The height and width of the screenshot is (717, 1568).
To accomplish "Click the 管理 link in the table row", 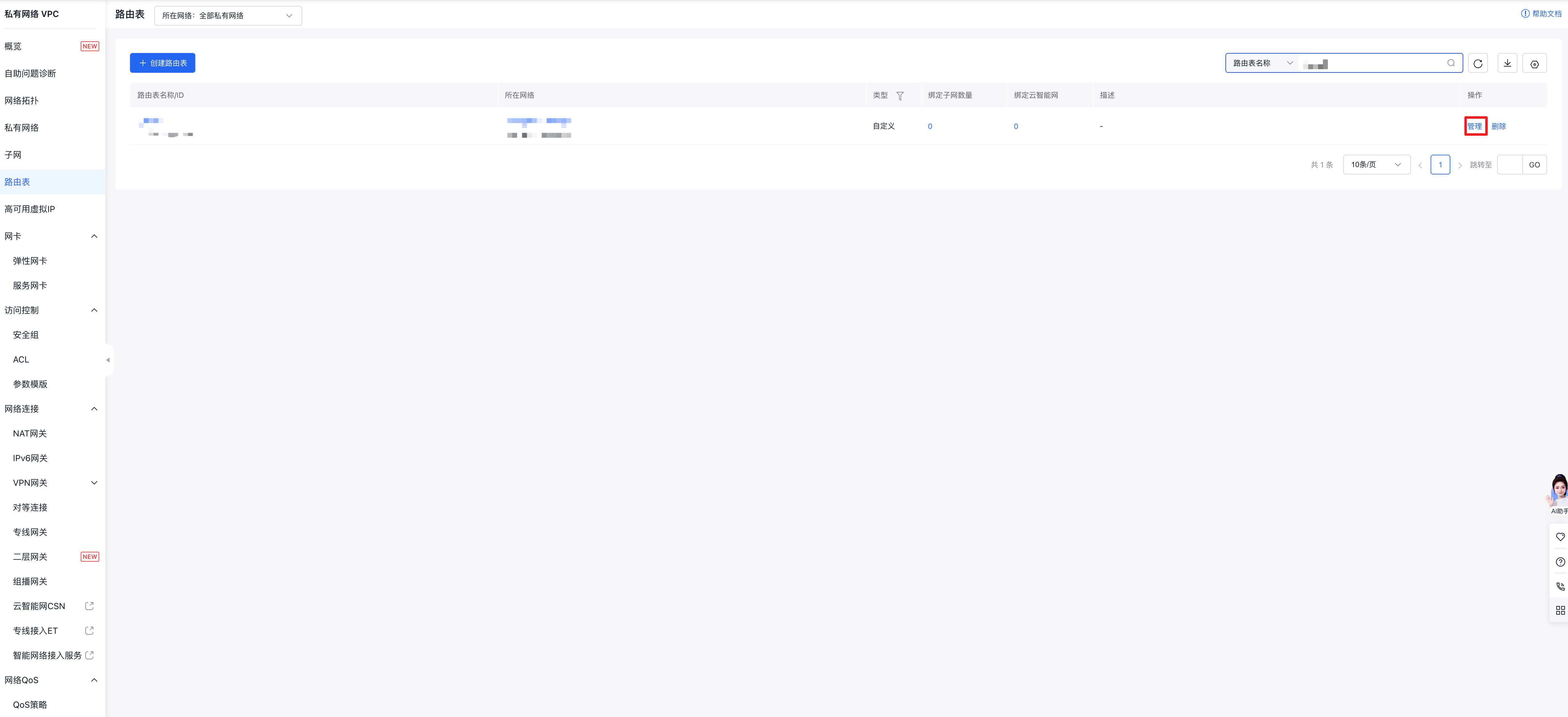I will point(1474,127).
